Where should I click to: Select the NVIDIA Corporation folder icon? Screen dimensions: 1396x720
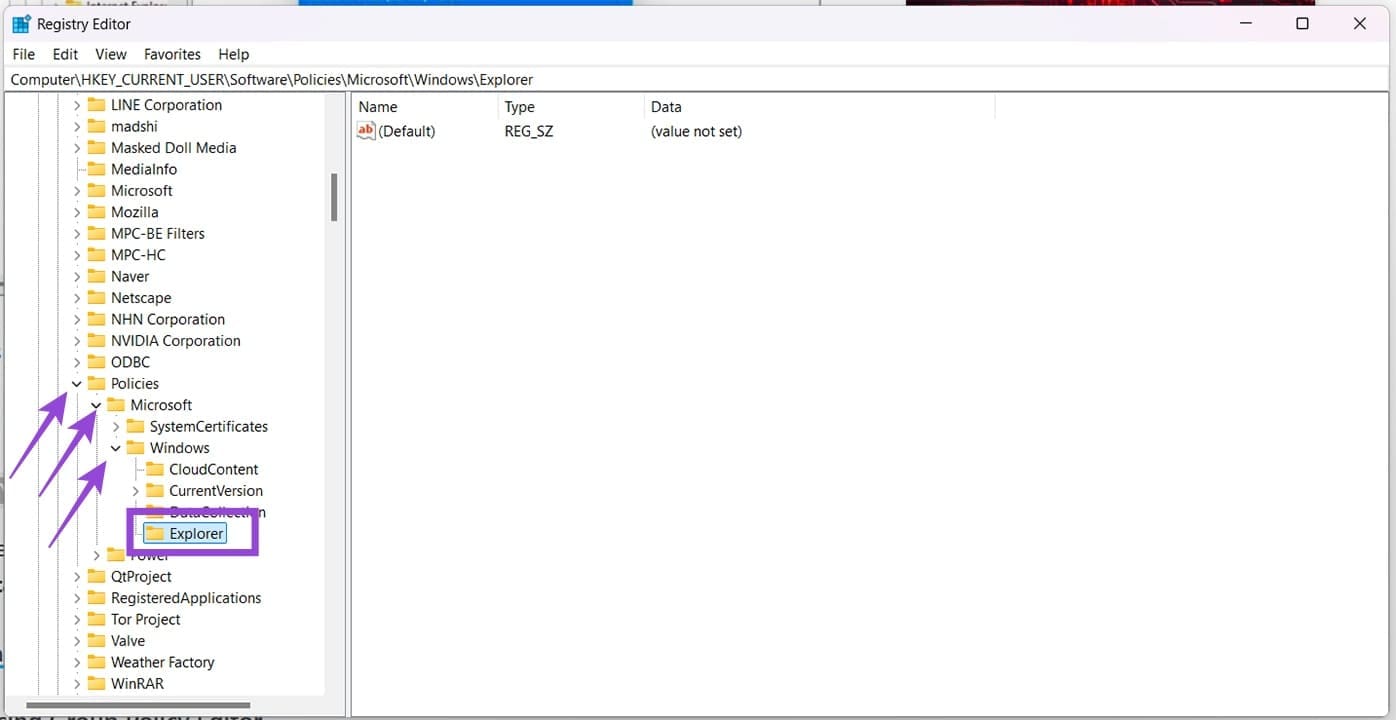[96, 341]
